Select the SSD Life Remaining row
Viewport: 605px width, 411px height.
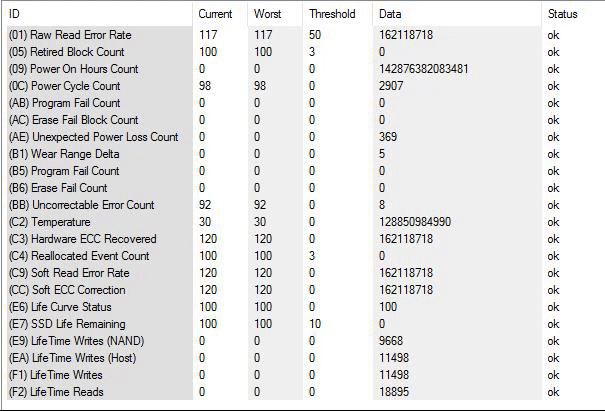point(305,324)
